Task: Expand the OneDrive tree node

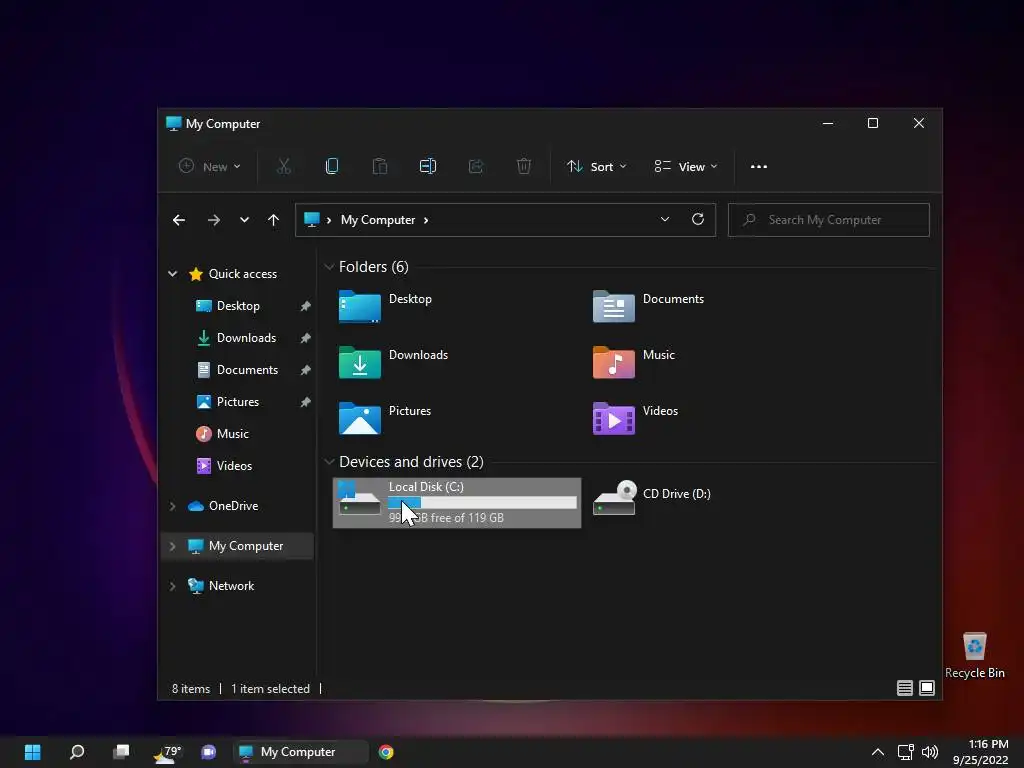Action: (172, 506)
